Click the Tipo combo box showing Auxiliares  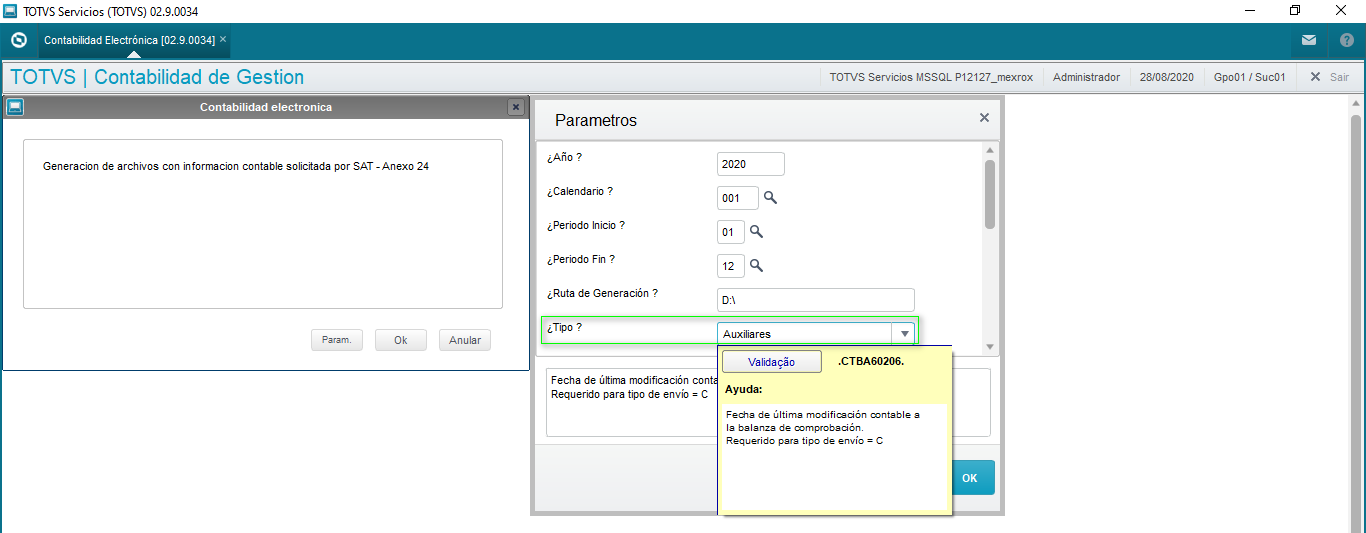coord(816,334)
